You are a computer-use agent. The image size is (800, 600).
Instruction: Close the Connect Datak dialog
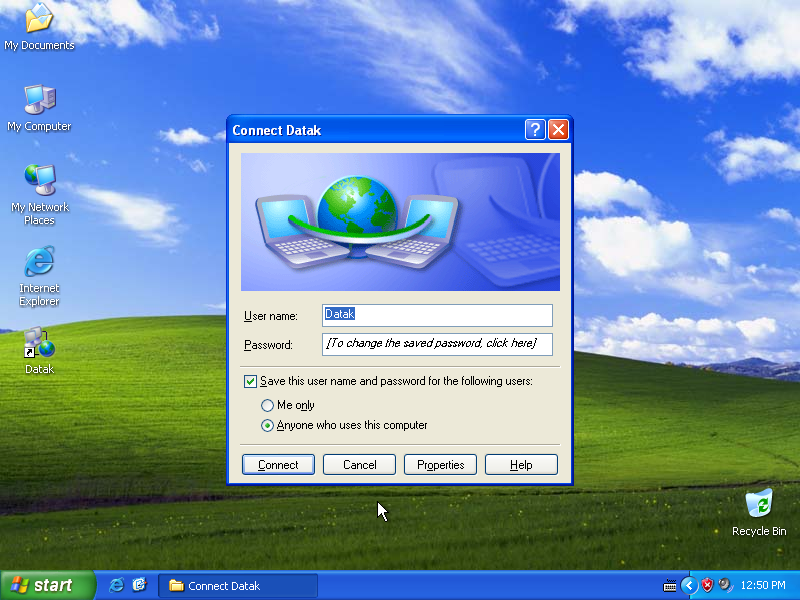click(558, 130)
